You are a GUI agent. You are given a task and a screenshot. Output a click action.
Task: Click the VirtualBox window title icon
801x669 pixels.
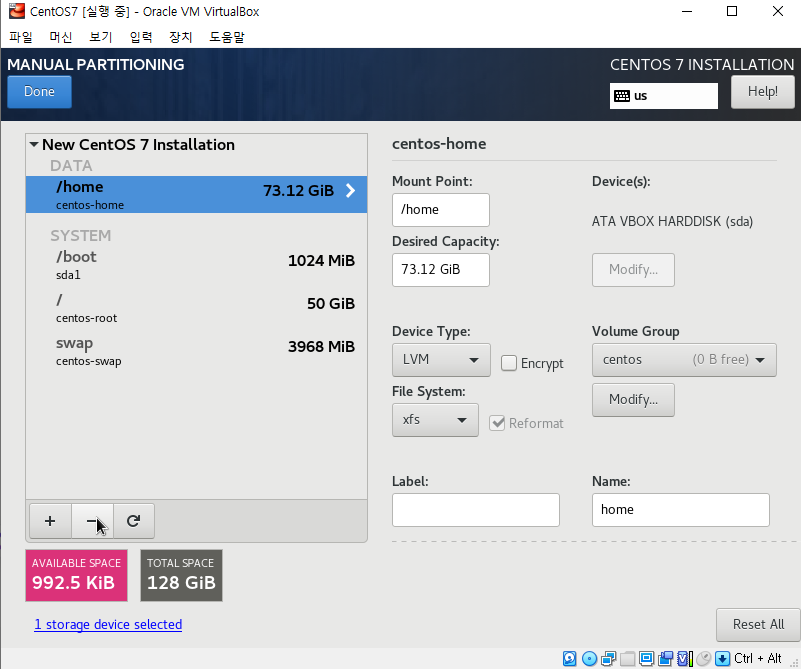(17, 11)
